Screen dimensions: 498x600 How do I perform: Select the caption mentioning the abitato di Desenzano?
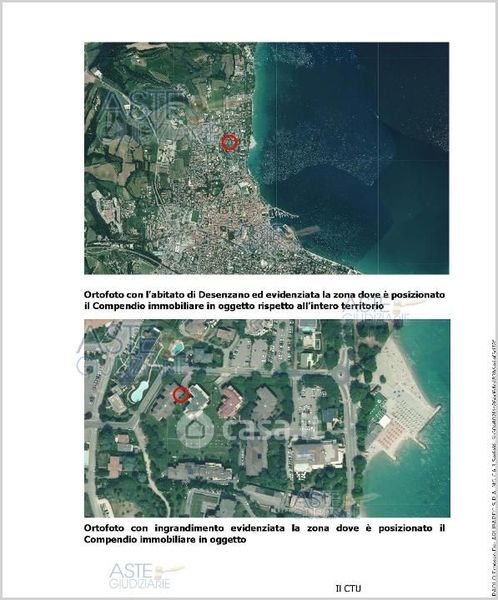click(x=265, y=300)
